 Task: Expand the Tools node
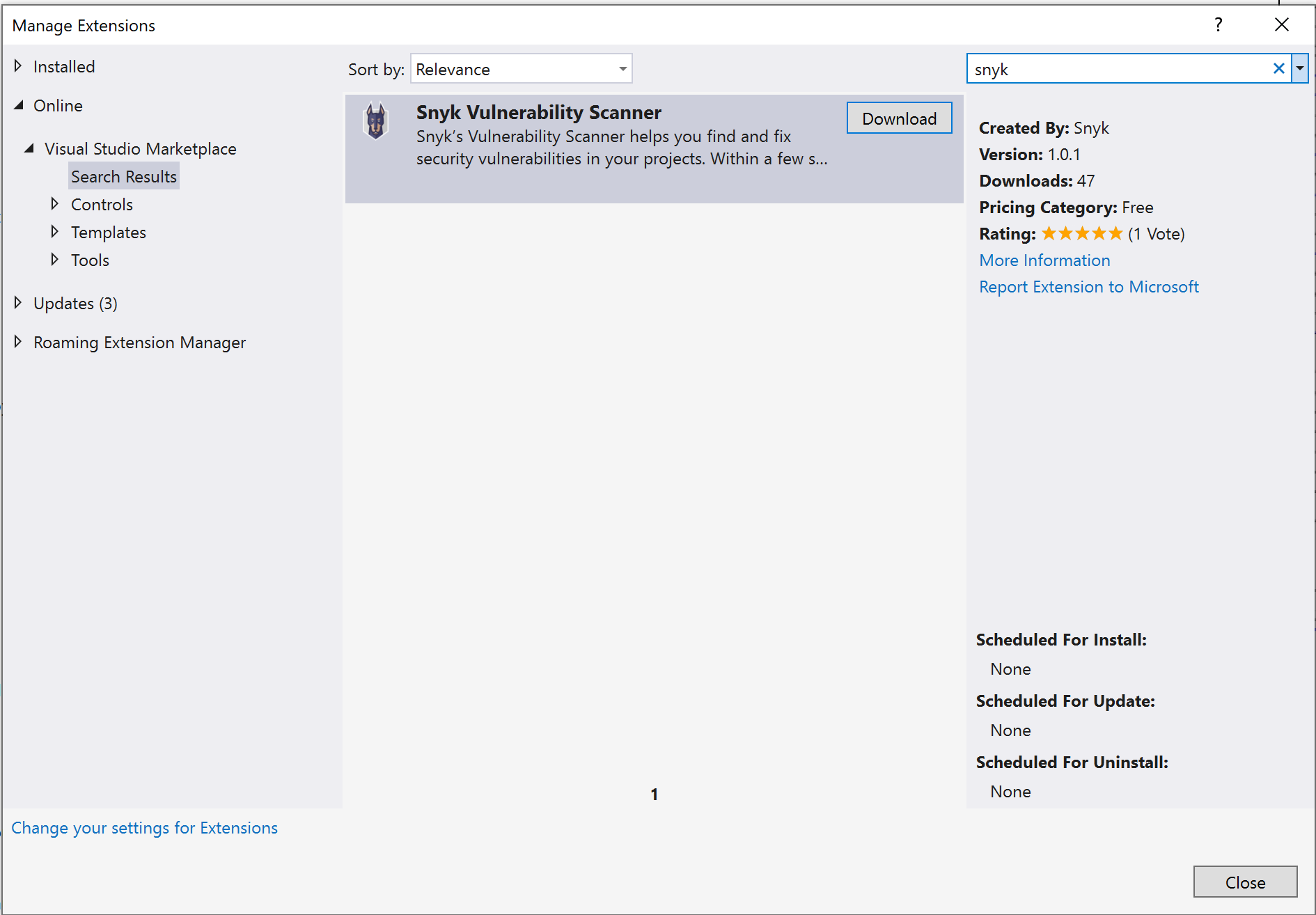[54, 260]
